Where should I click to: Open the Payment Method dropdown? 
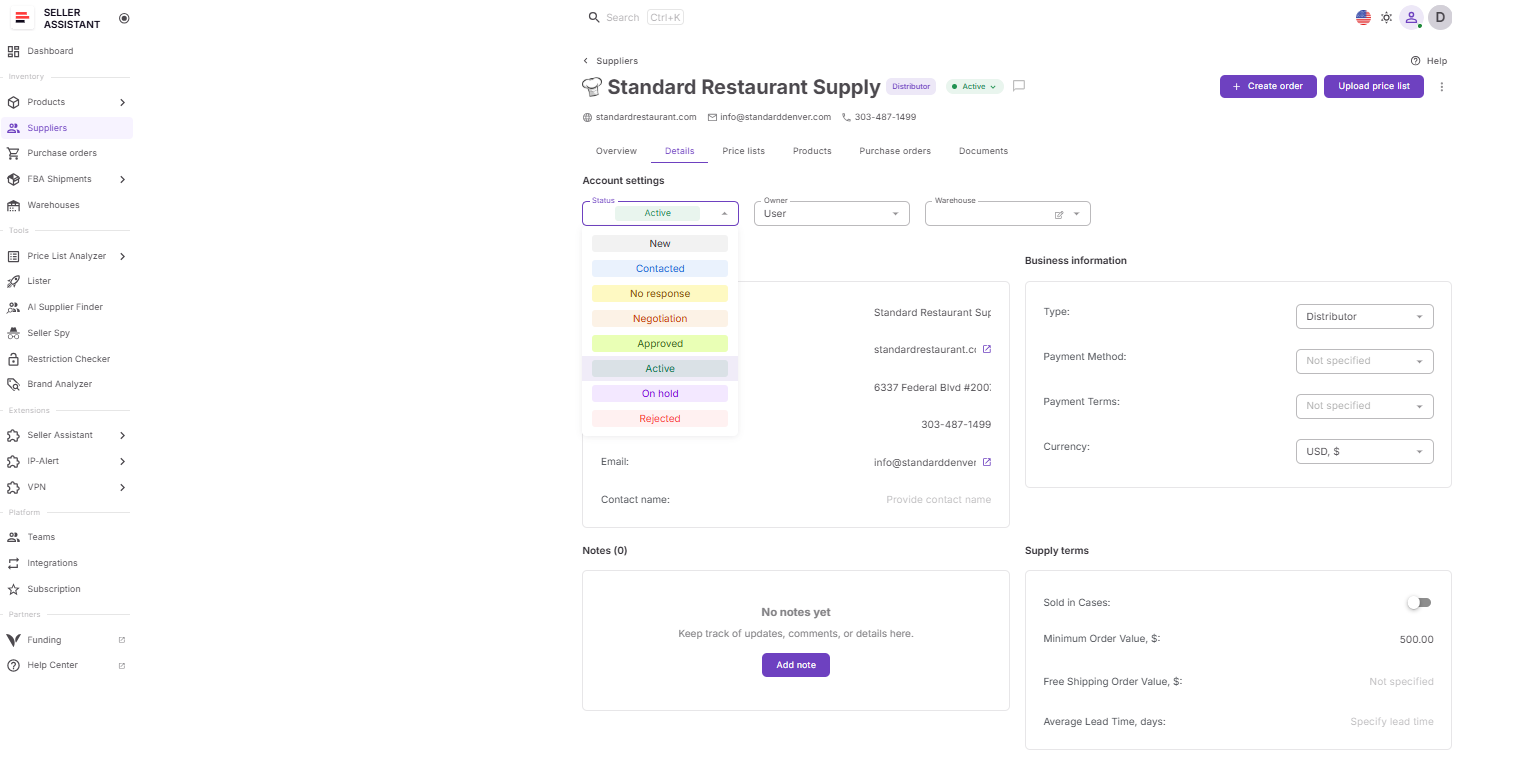pos(1364,361)
